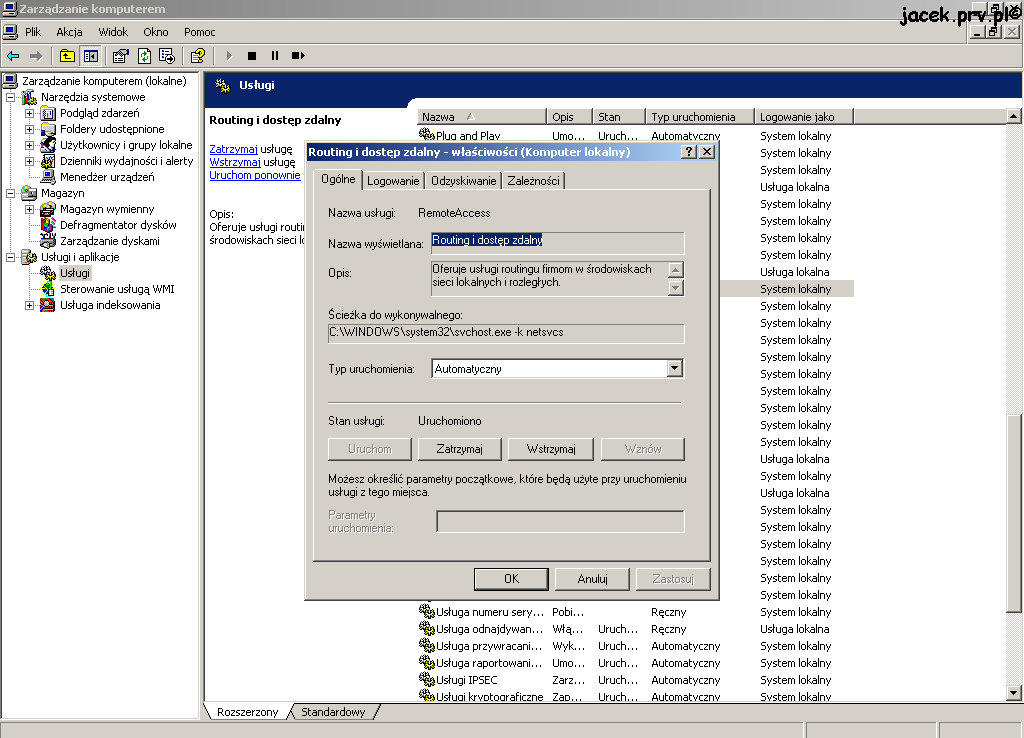
Task: Open the Pomoc menu
Action: (x=199, y=32)
